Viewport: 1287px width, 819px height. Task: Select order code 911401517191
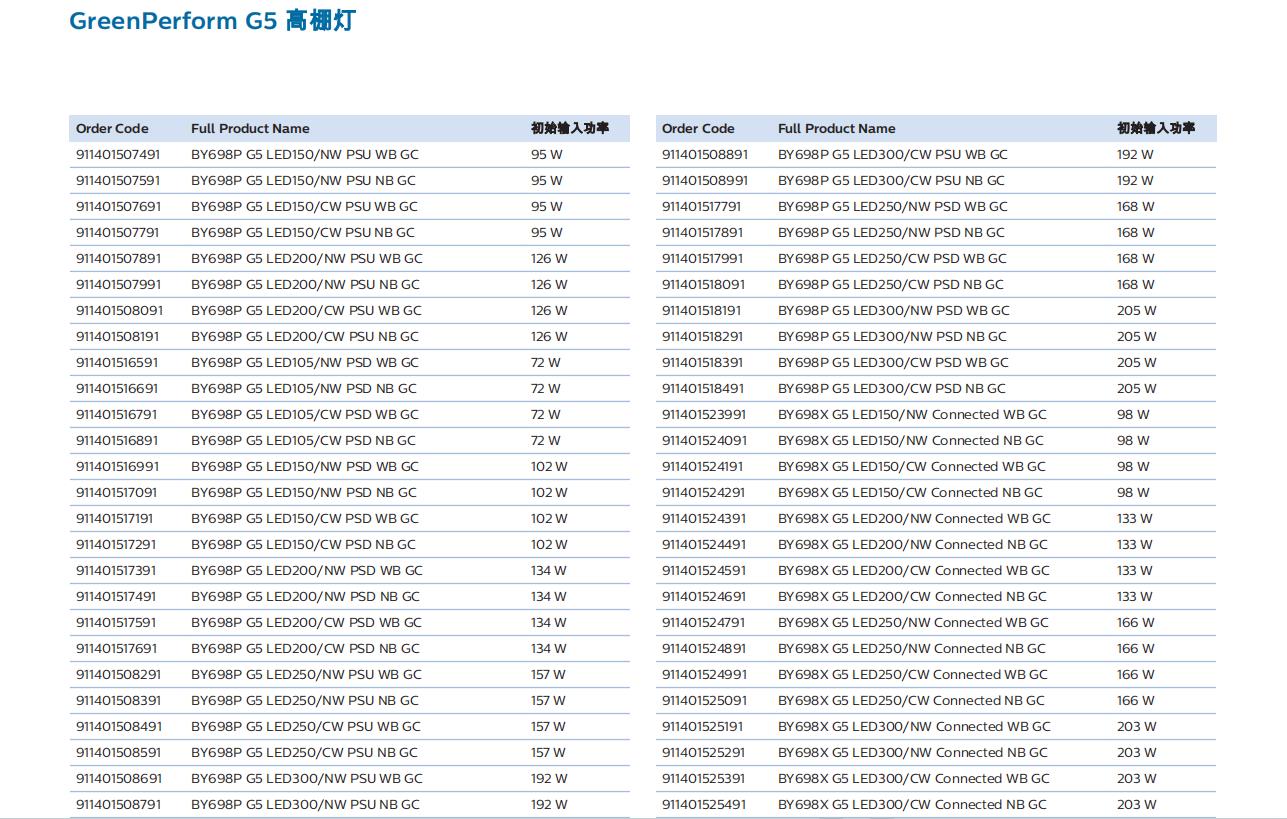tap(115, 519)
